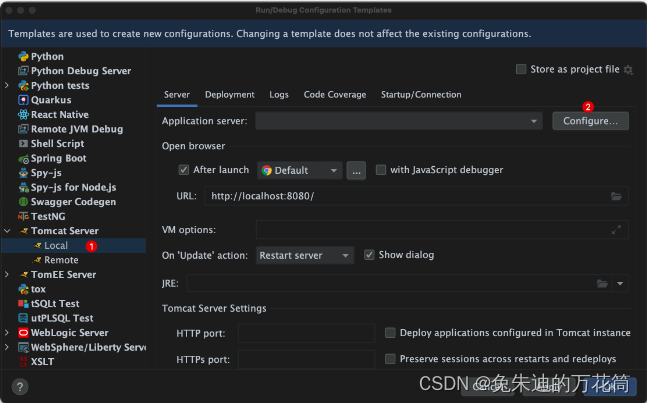Click the Swagger Codegen icon
This screenshot has height=403, width=647.
point(24,202)
